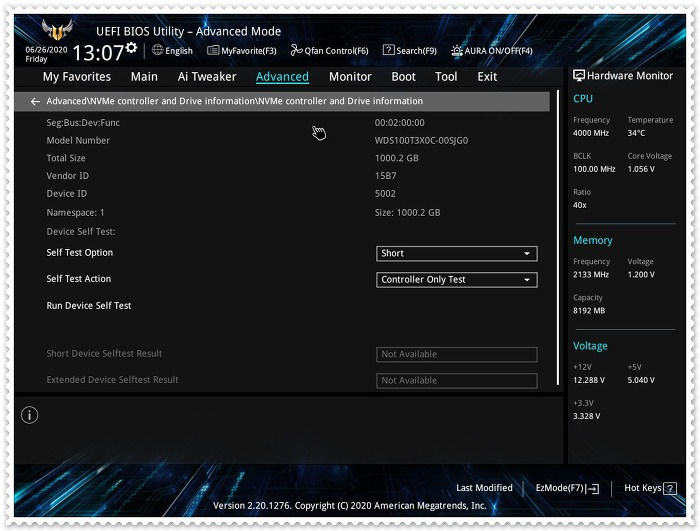The width and height of the screenshot is (700, 531).
Task: Open Search(F9)
Action: 416,51
